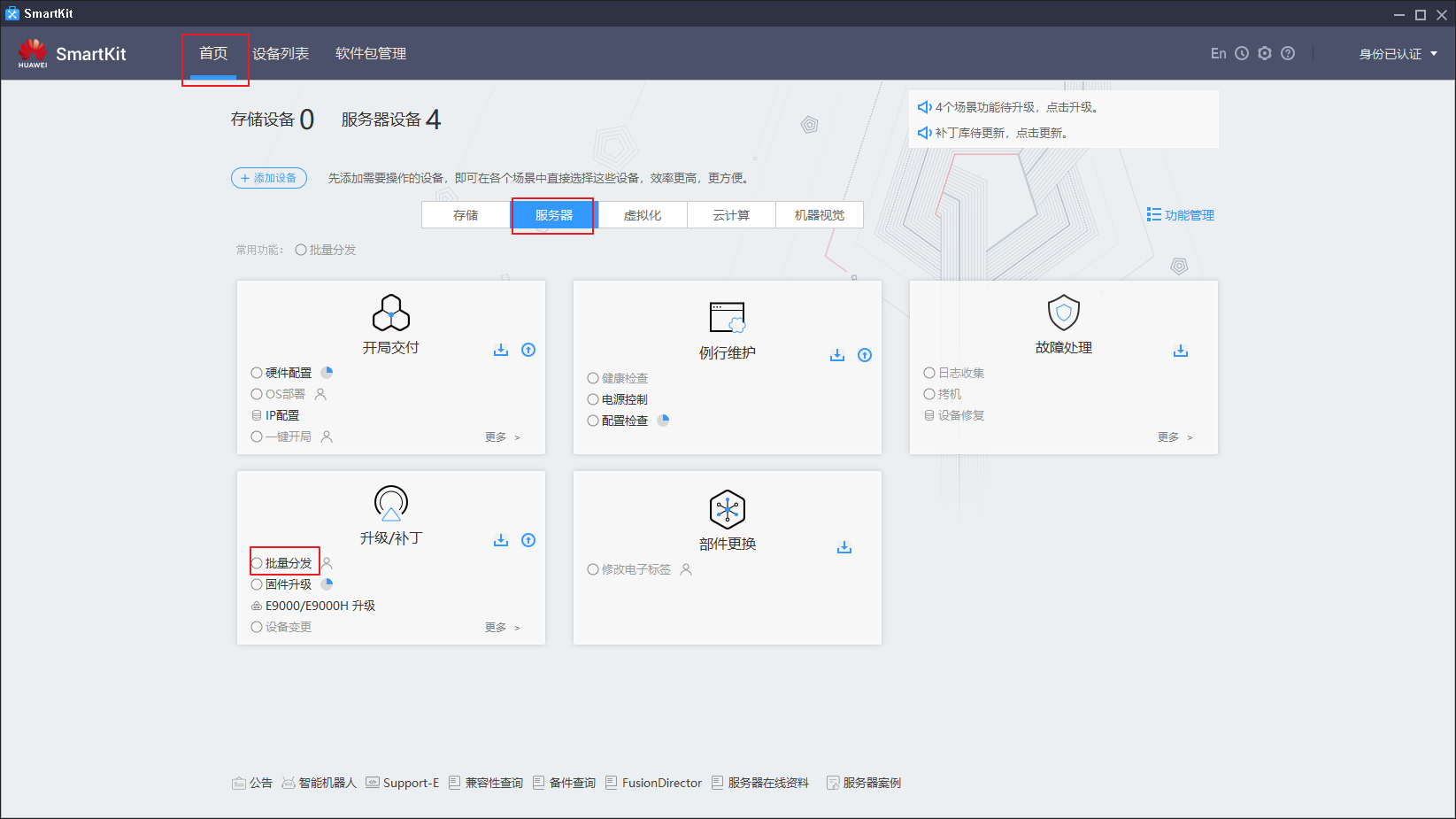The image size is (1456, 819).
Task: Click download icon on 例行维护 card
Action: [837, 355]
